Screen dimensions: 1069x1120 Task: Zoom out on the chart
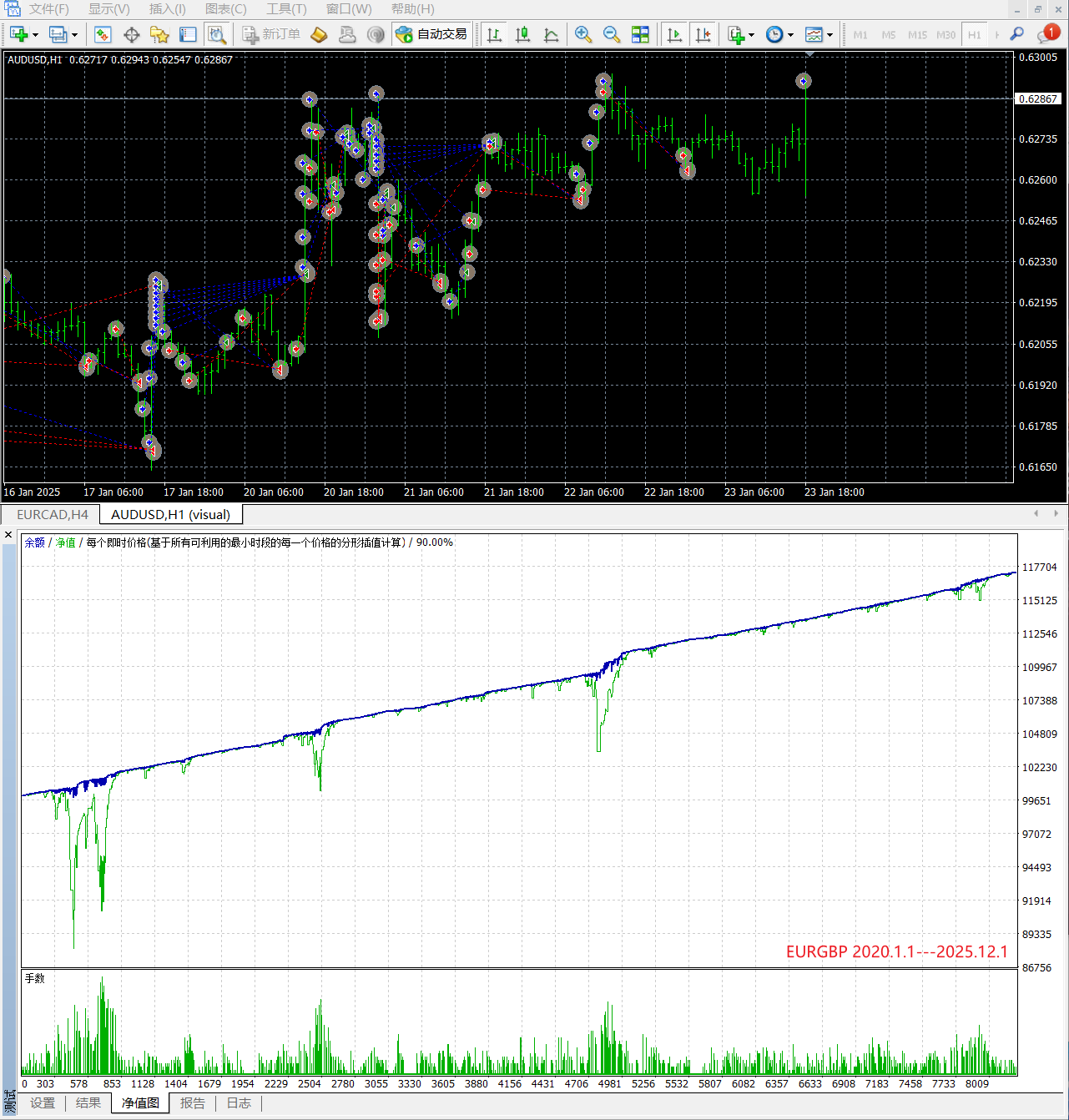click(x=612, y=34)
